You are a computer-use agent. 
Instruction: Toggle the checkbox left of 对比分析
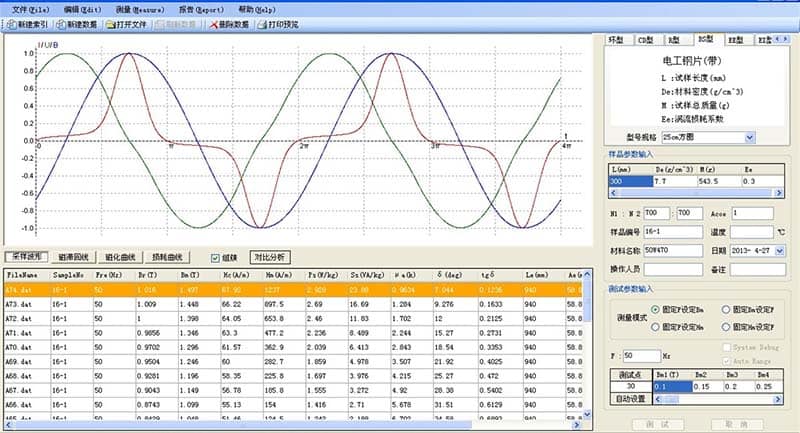215,258
